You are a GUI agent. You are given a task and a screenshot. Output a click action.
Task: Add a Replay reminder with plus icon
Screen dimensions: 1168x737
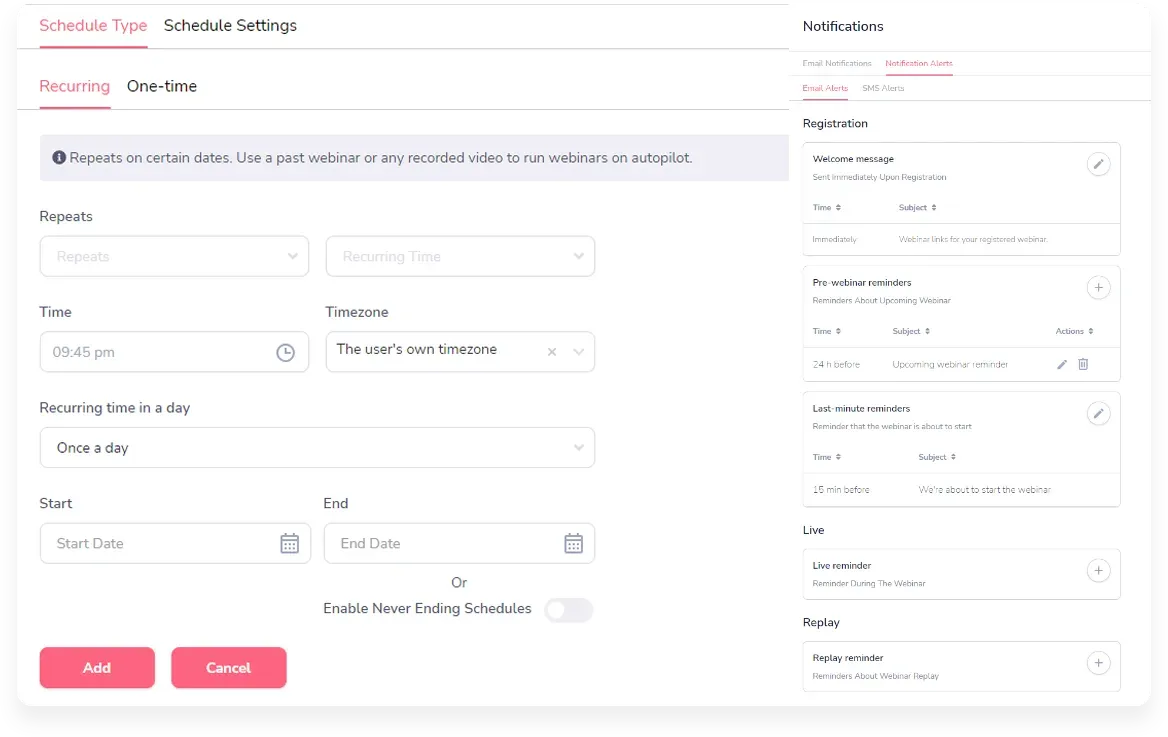1098,663
